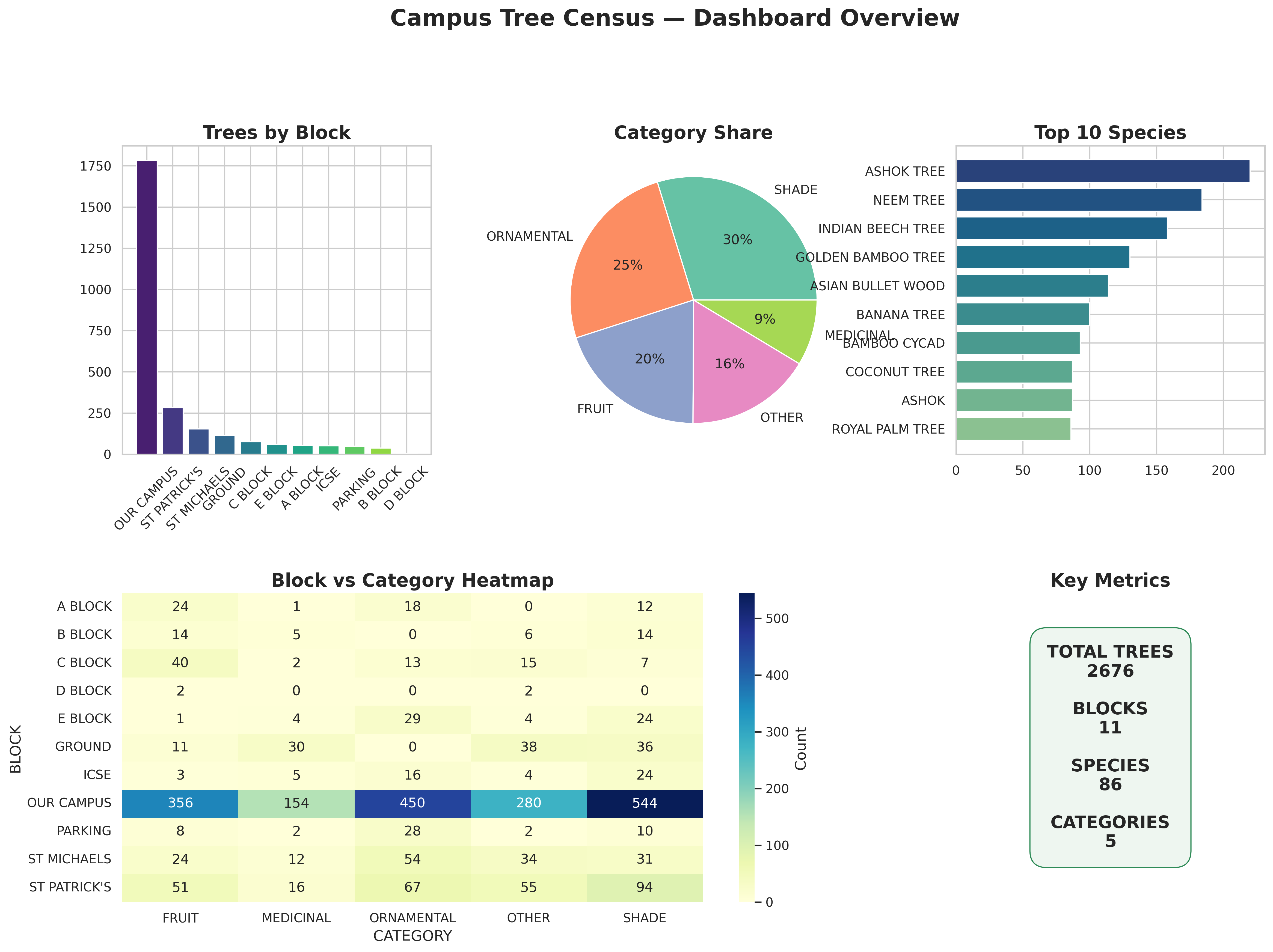This screenshot has height=952, width=1273.
Task: Click the GROUND bar in Trees by Block
Action: pyautogui.click(x=224, y=445)
